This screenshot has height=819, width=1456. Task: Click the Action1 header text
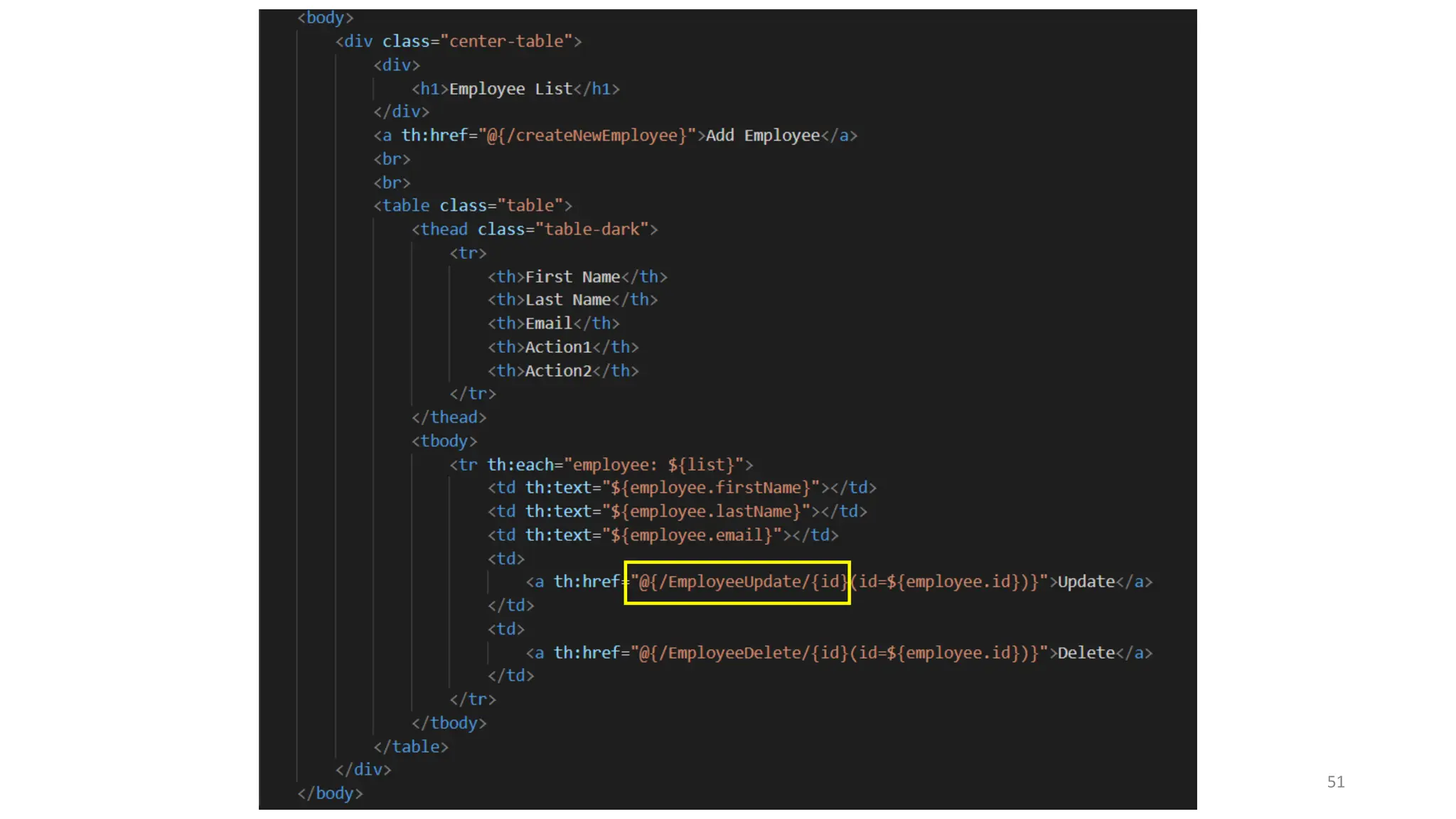click(x=558, y=347)
